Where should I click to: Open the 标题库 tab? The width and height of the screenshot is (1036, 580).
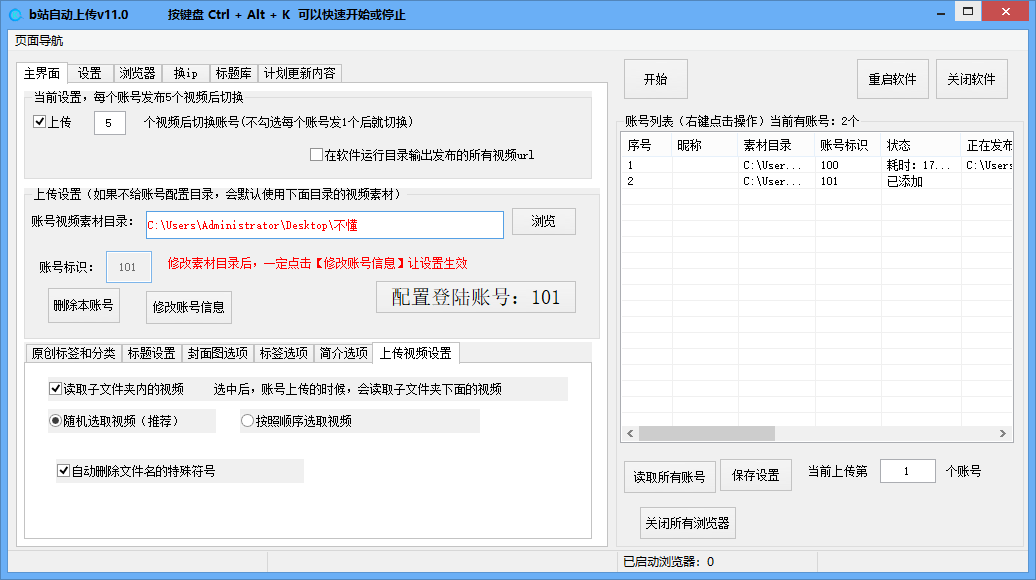point(233,73)
